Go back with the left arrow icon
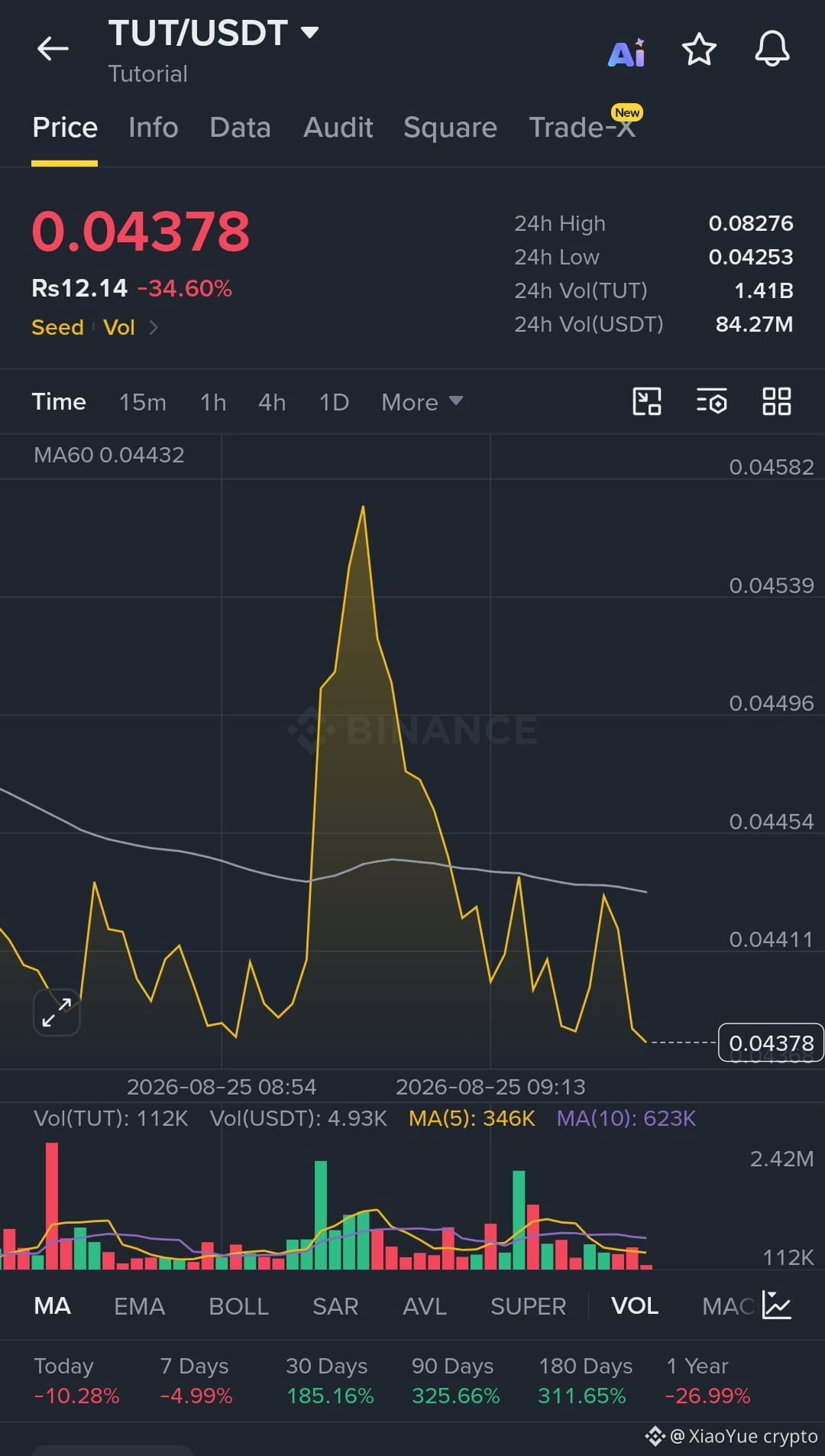This screenshot has width=825, height=1456. pyautogui.click(x=53, y=49)
